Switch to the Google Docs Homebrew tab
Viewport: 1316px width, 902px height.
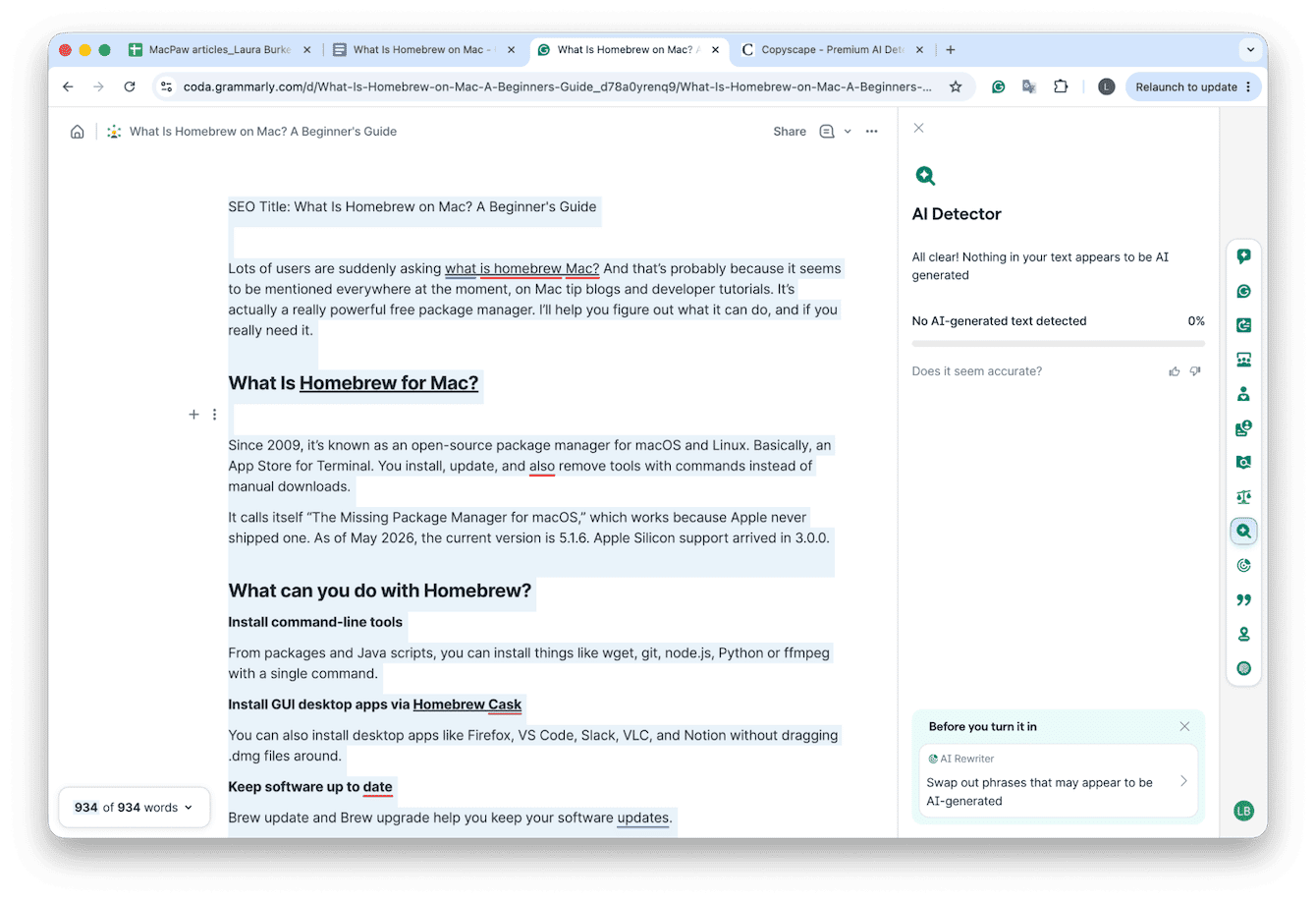click(424, 49)
